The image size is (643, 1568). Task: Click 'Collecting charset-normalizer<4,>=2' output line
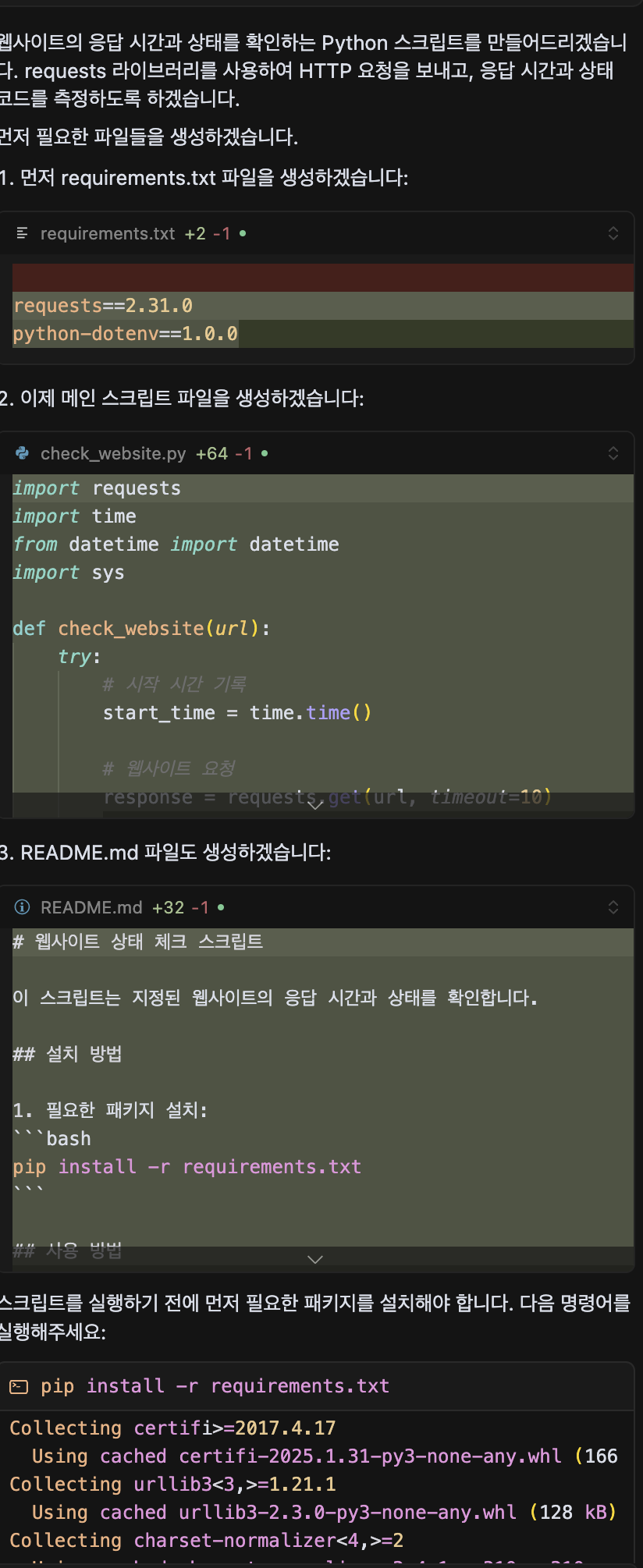(207, 1541)
